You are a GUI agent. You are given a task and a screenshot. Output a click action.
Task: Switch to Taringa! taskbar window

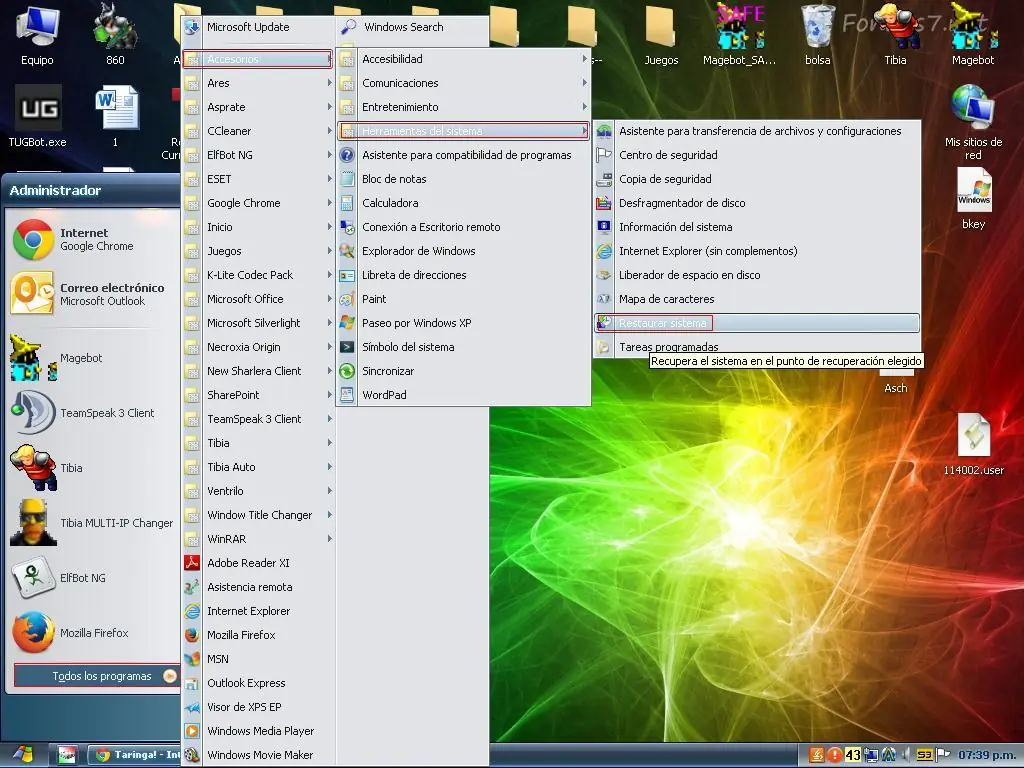pos(134,754)
